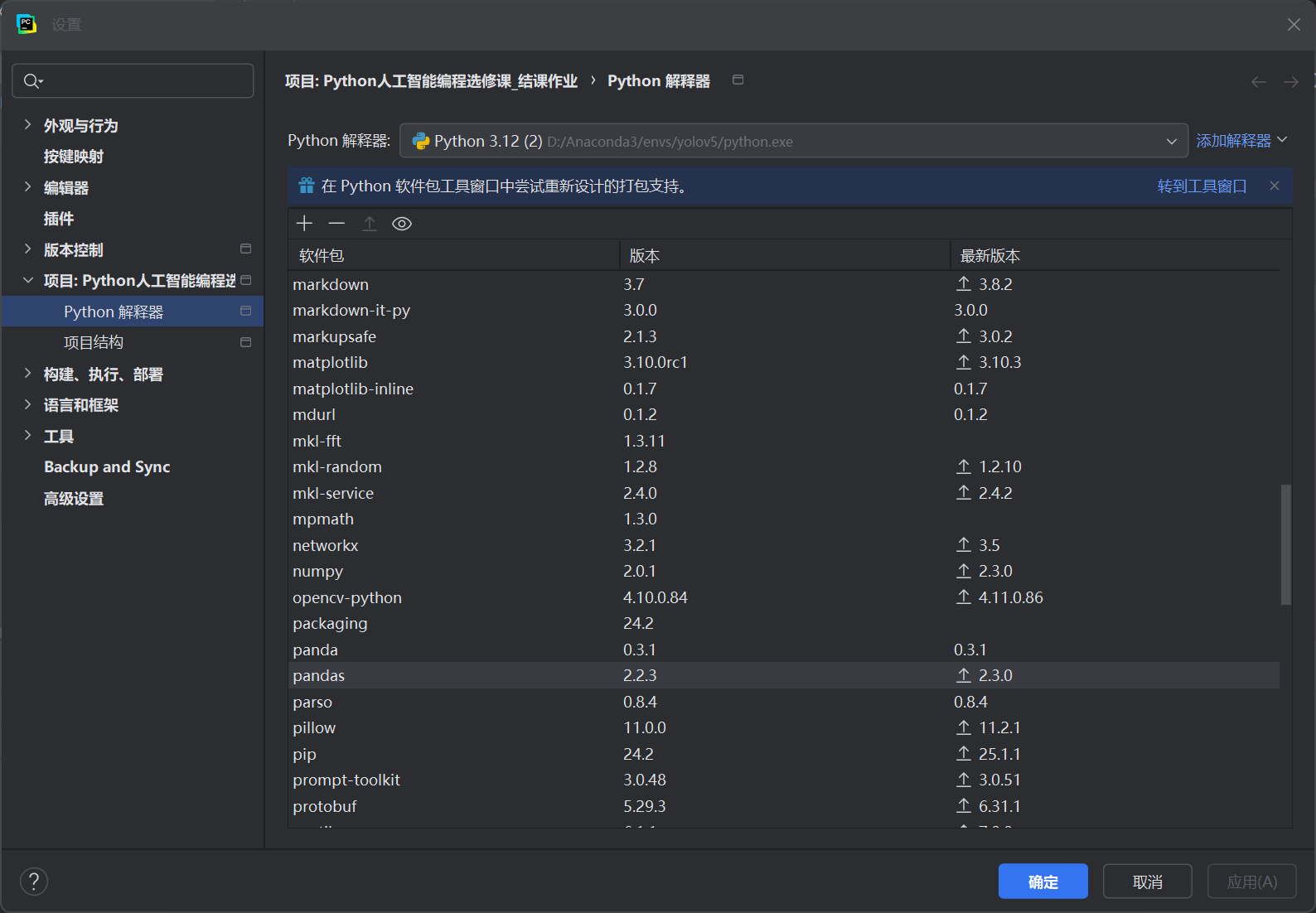The height and width of the screenshot is (913, 1316).
Task: Select the mpmath package row
Action: pos(784,519)
